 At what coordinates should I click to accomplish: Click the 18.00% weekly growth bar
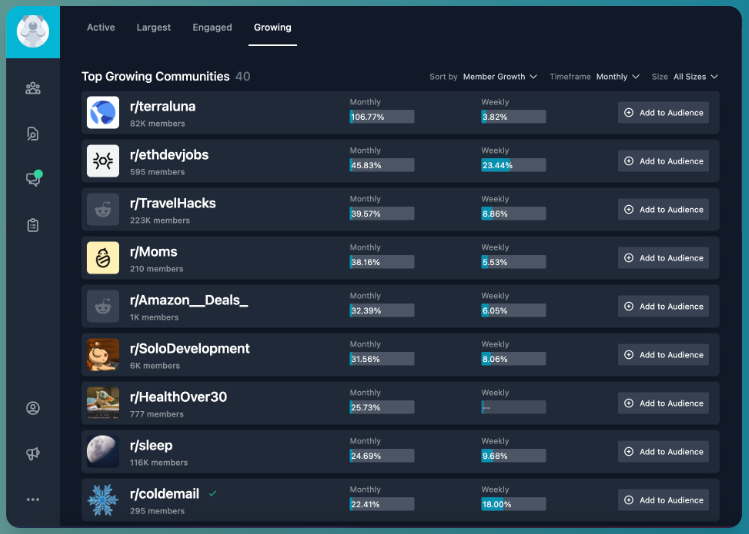click(x=513, y=504)
